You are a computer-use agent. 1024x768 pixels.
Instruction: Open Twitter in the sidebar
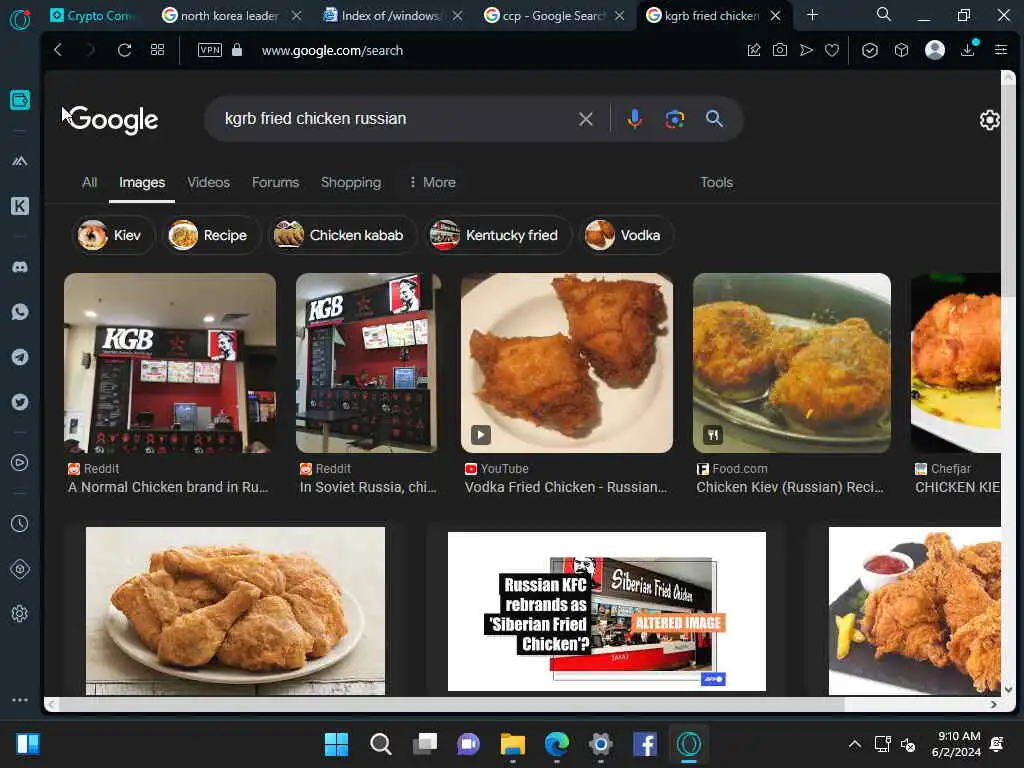pos(20,402)
